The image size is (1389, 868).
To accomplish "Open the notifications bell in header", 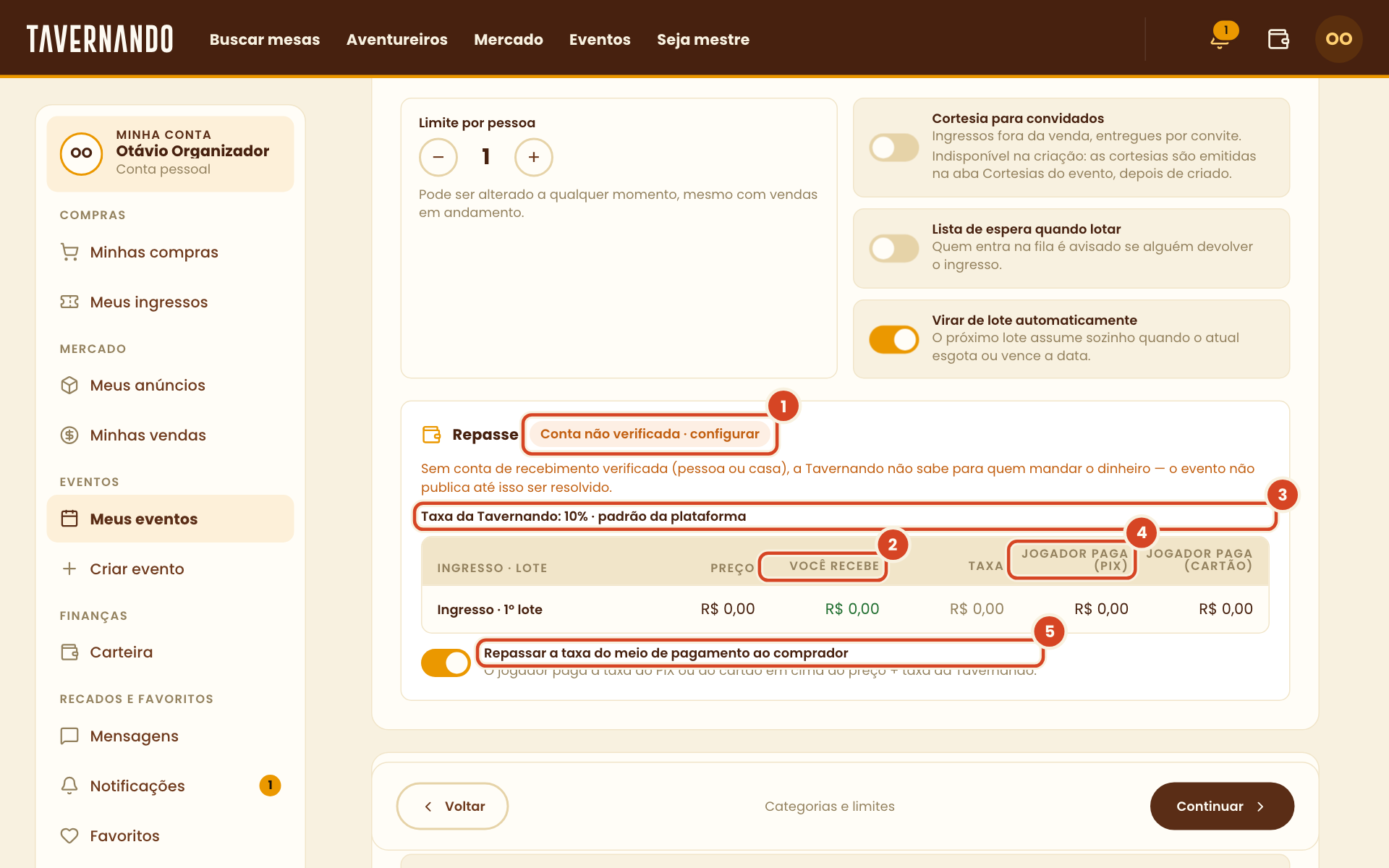I will click(x=1220, y=39).
